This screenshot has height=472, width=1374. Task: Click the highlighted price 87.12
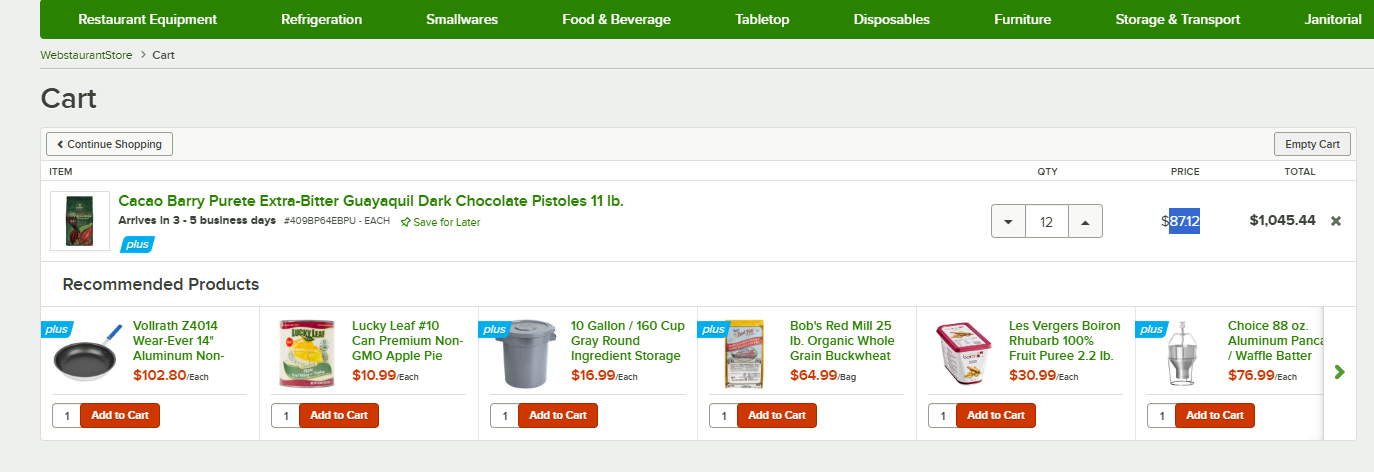[1184, 220]
